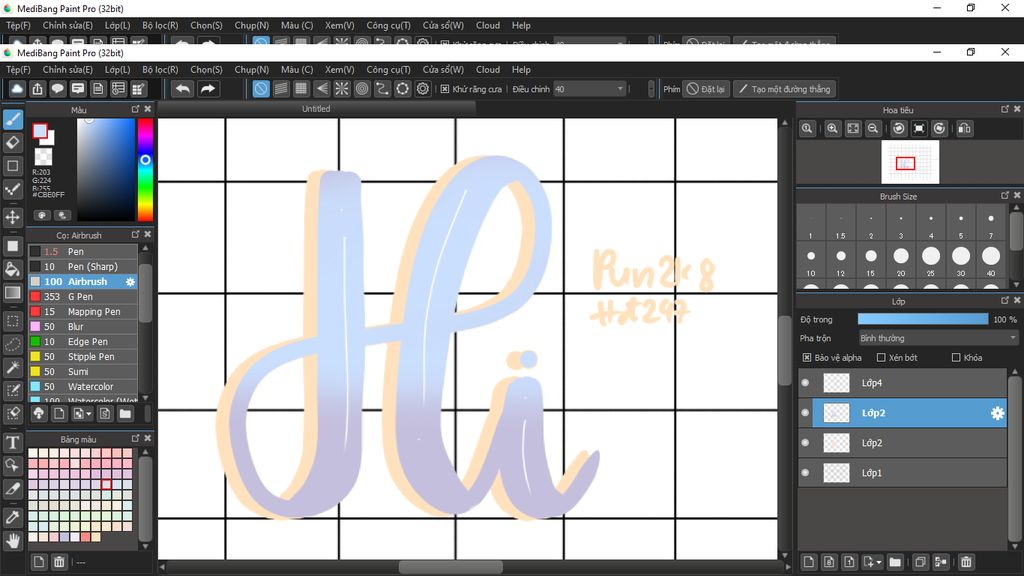Click the foreground color swatch

[40, 131]
